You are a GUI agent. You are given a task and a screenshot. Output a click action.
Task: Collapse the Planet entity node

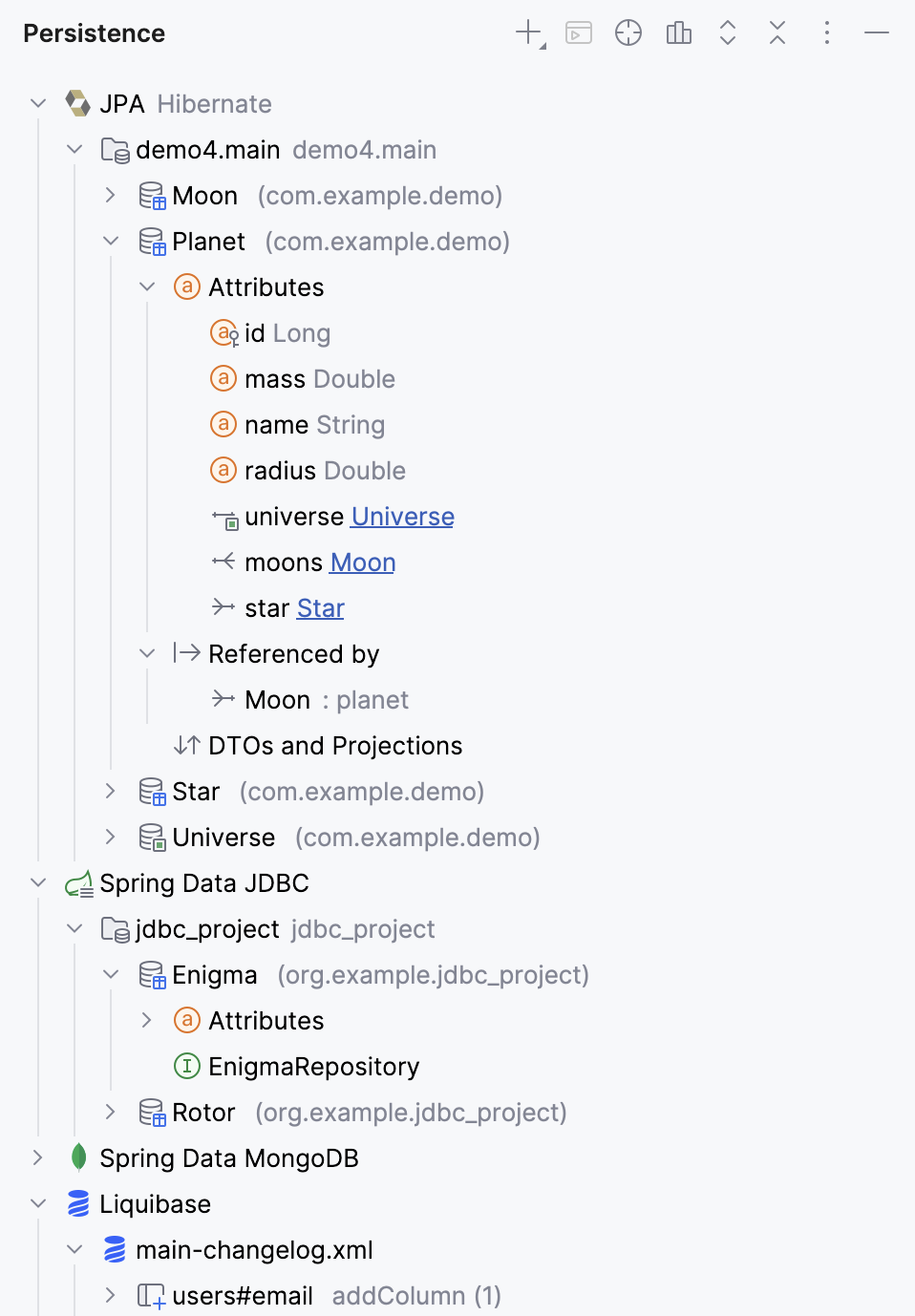click(110, 241)
